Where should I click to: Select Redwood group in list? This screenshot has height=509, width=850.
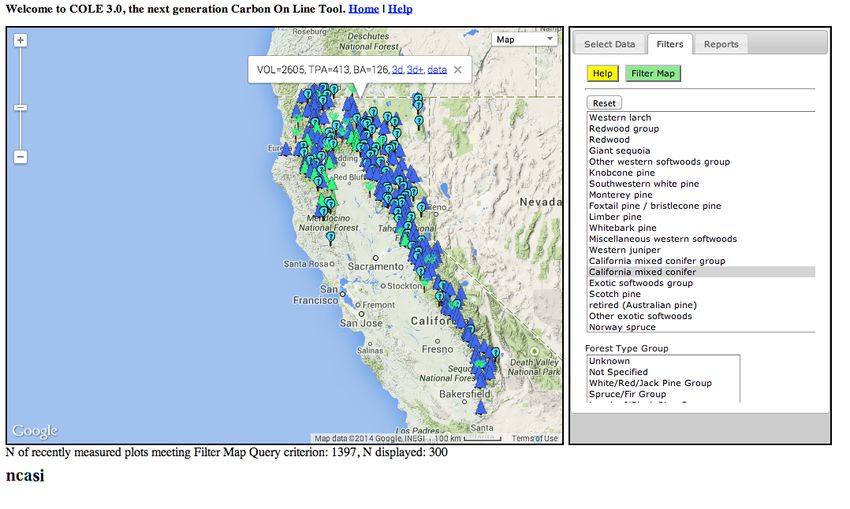click(701, 128)
